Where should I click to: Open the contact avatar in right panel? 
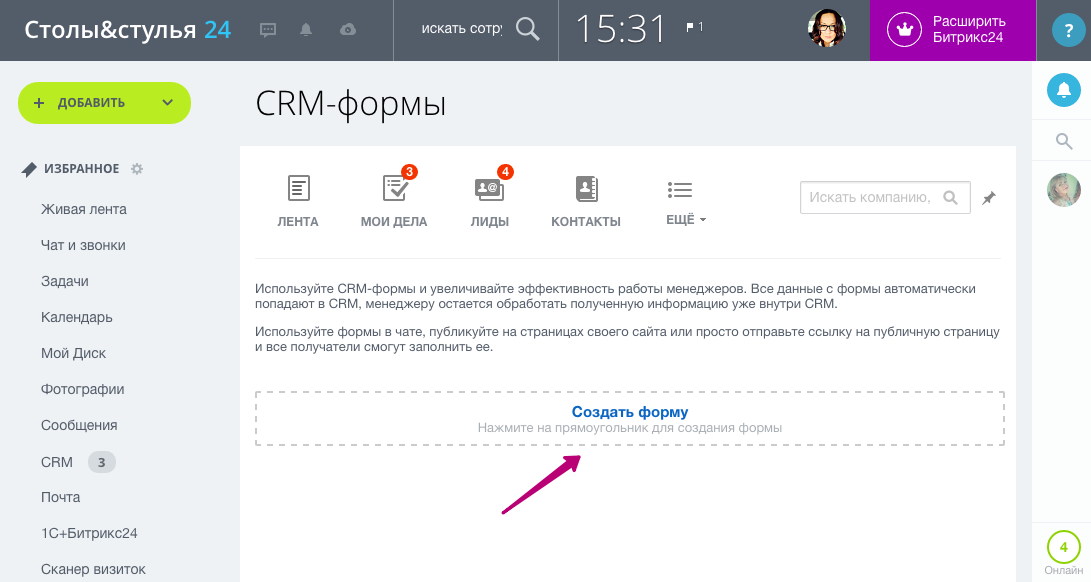(x=1064, y=190)
